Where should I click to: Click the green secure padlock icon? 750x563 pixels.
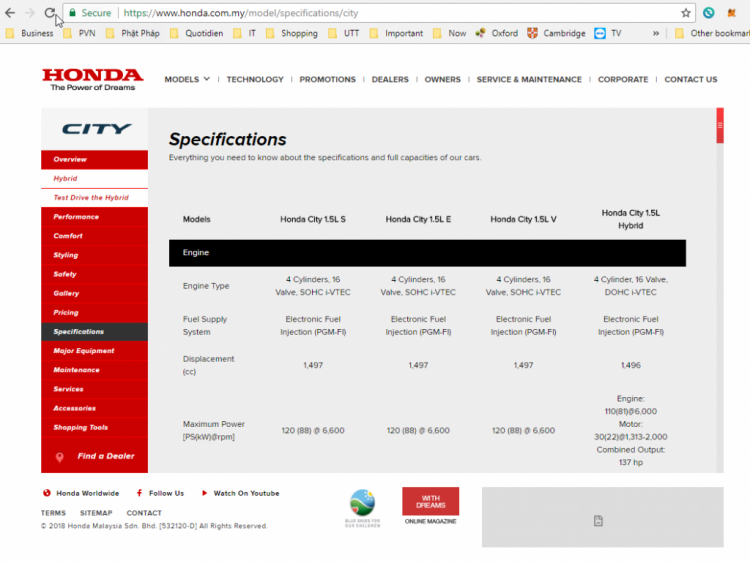tap(72, 13)
